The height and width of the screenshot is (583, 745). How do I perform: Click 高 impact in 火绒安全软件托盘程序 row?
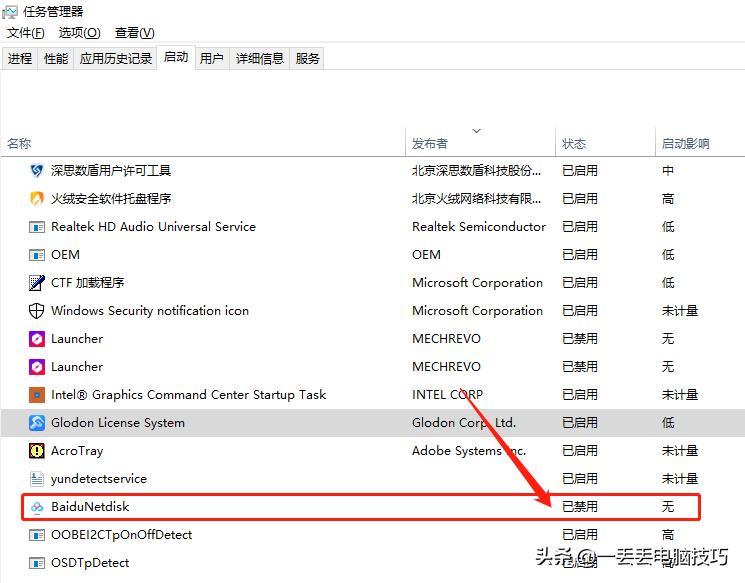click(x=668, y=199)
